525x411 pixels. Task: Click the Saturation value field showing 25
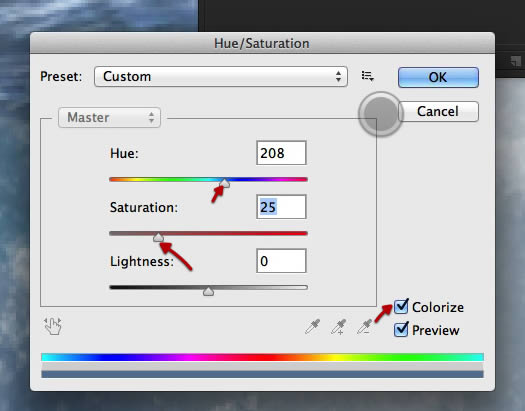pyautogui.click(x=281, y=207)
